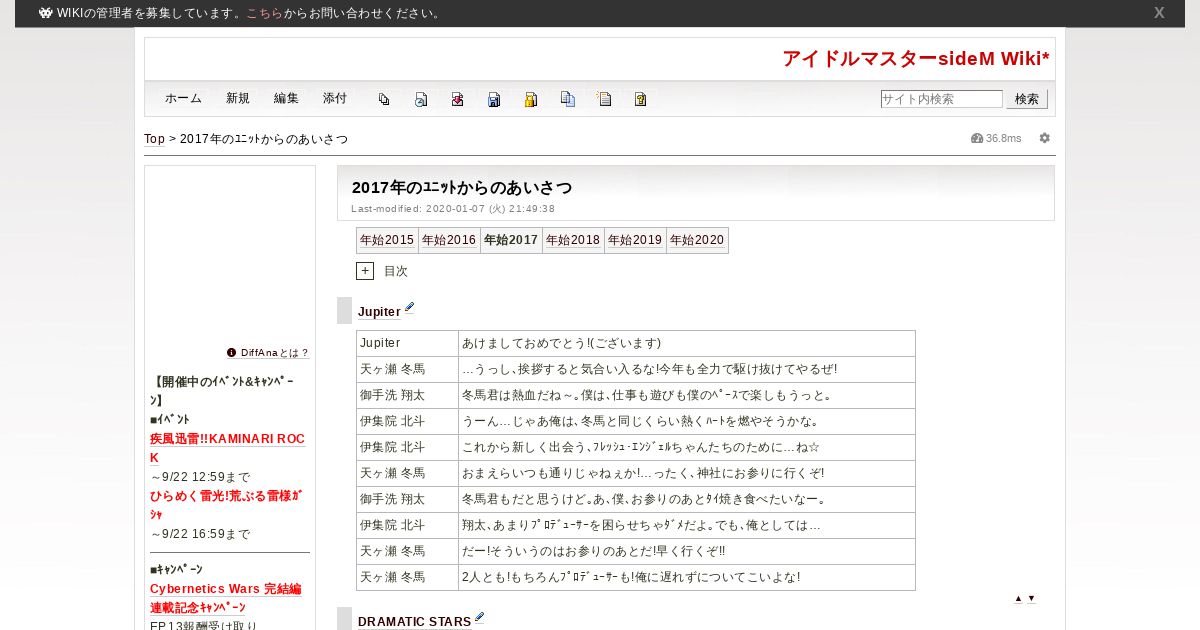Expand the 目次 table of contents

coord(365,271)
